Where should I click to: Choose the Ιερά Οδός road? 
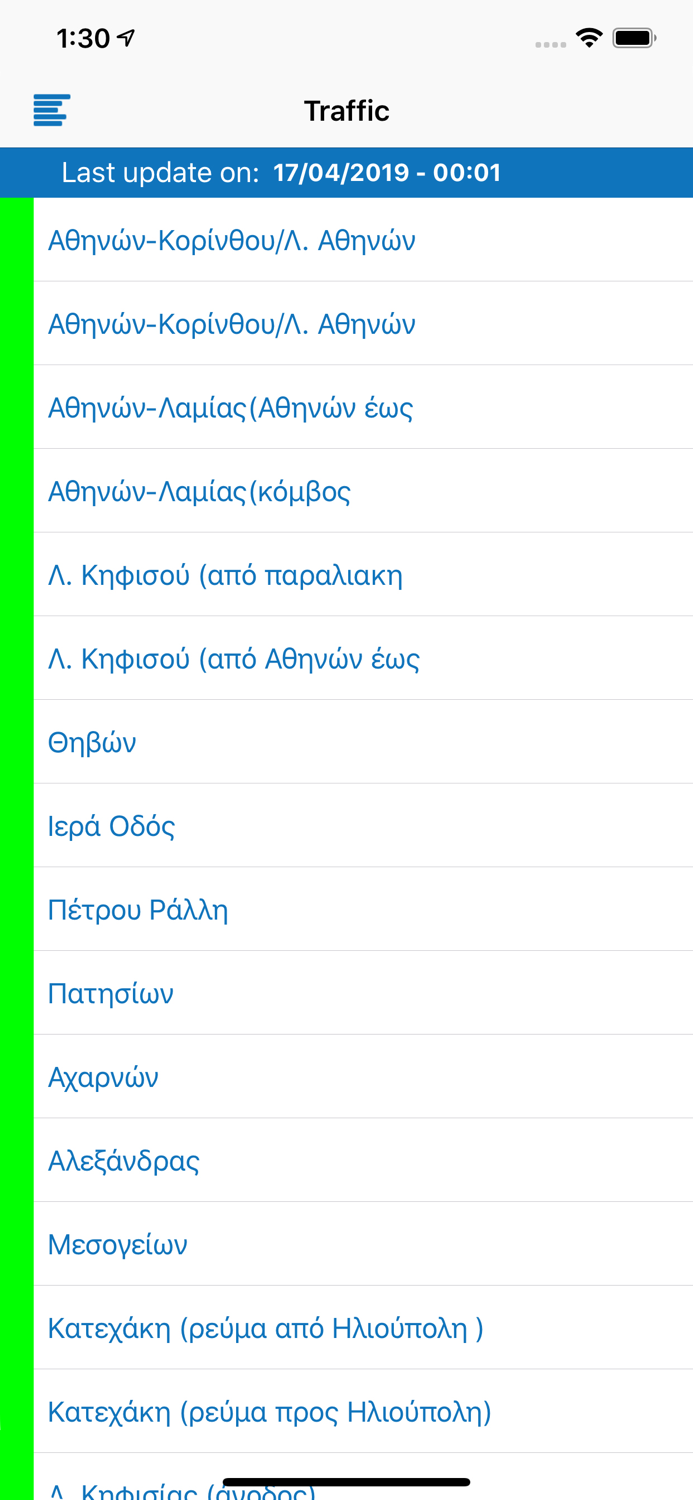pyautogui.click(x=112, y=827)
